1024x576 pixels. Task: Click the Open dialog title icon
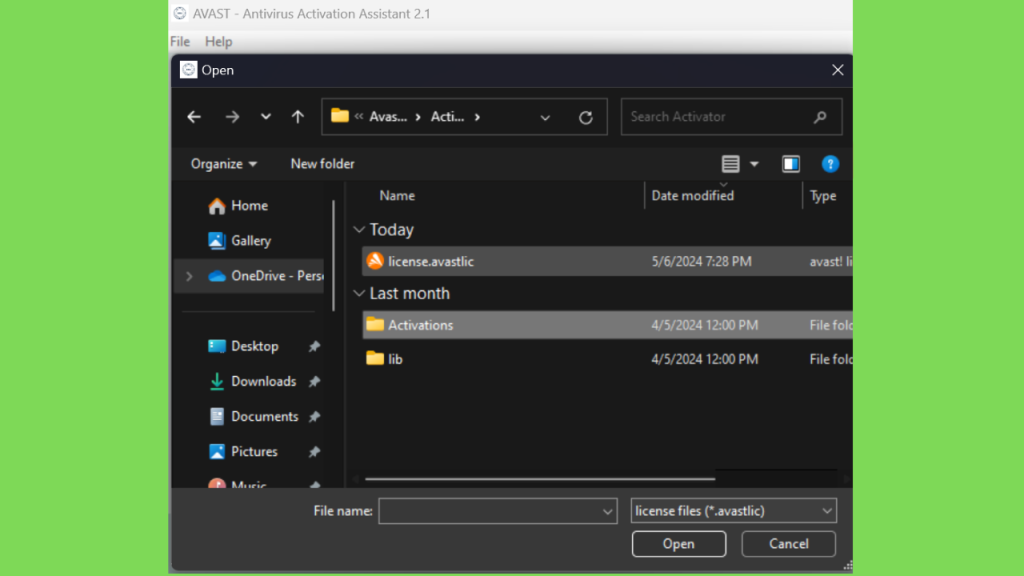click(189, 70)
